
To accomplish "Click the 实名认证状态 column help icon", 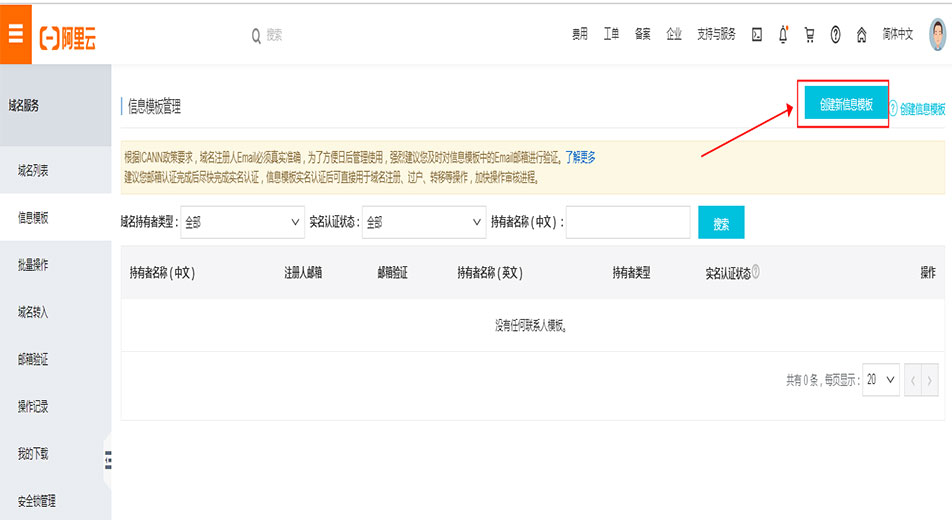I will (x=756, y=272).
